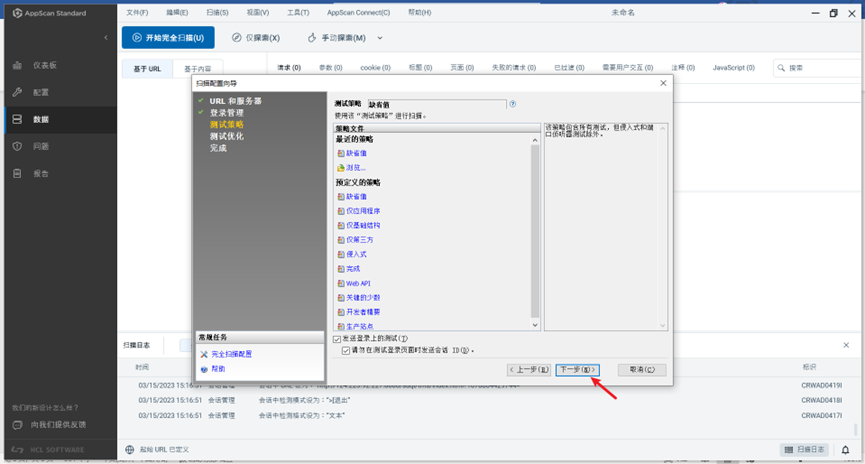Click the 下一步 next button

pos(577,370)
